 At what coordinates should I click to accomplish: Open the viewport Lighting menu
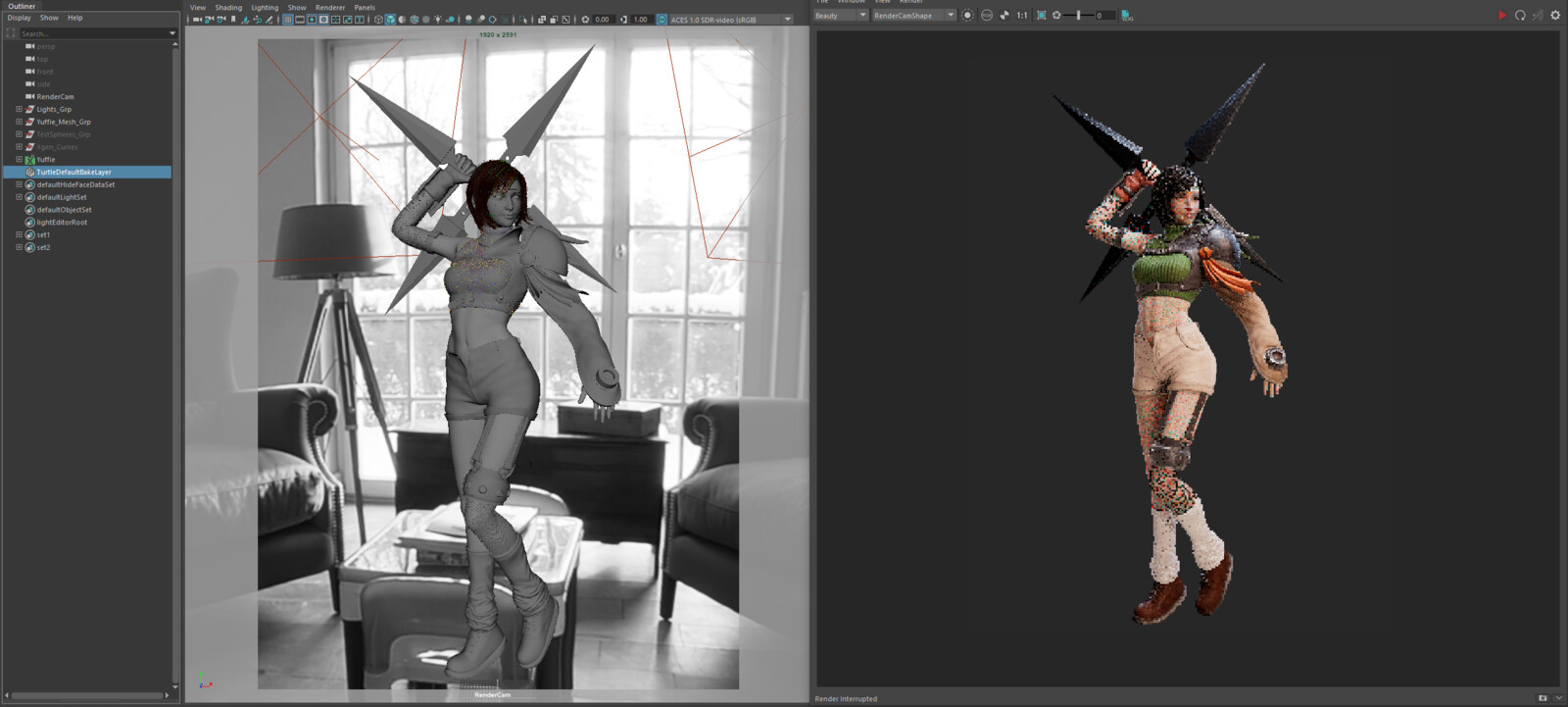click(265, 8)
